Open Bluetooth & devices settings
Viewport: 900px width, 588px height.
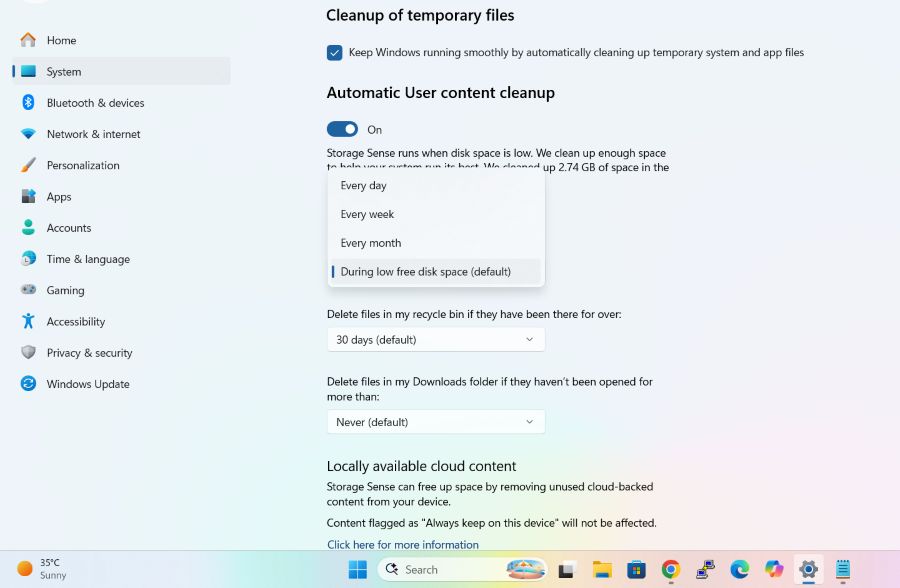click(x=121, y=103)
